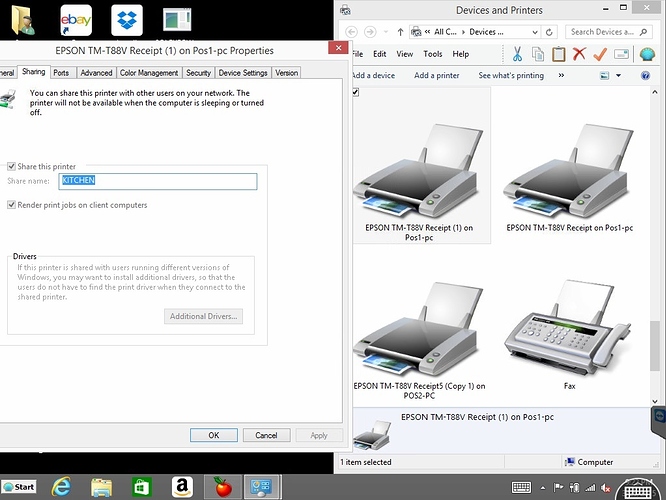Click the Windows Start button
Screen dimensions: 666x500
19,487
